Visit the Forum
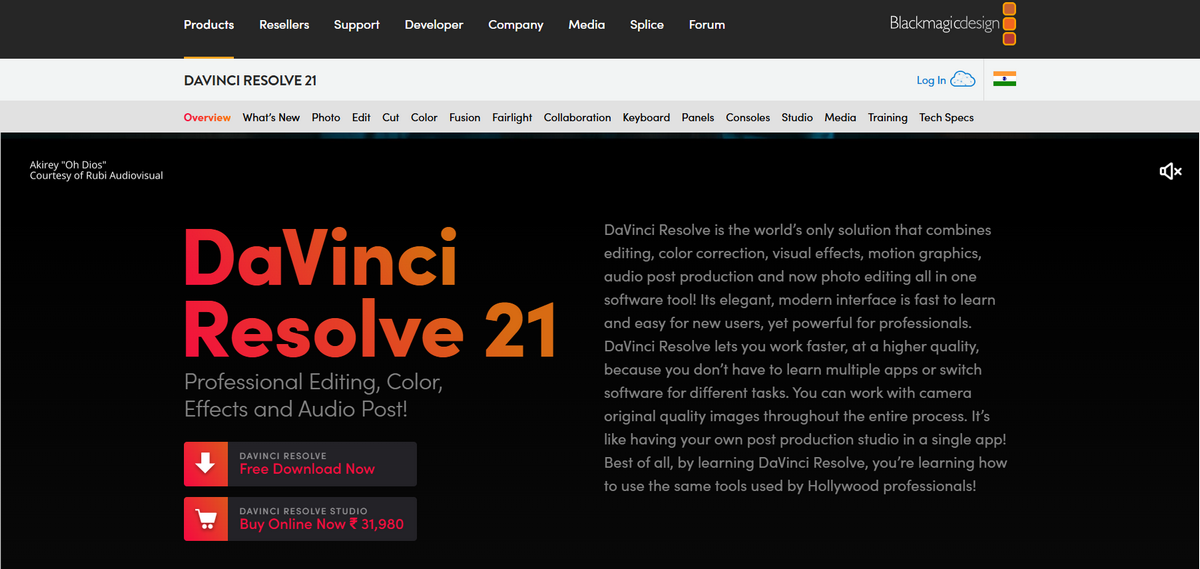 pyautogui.click(x=707, y=25)
